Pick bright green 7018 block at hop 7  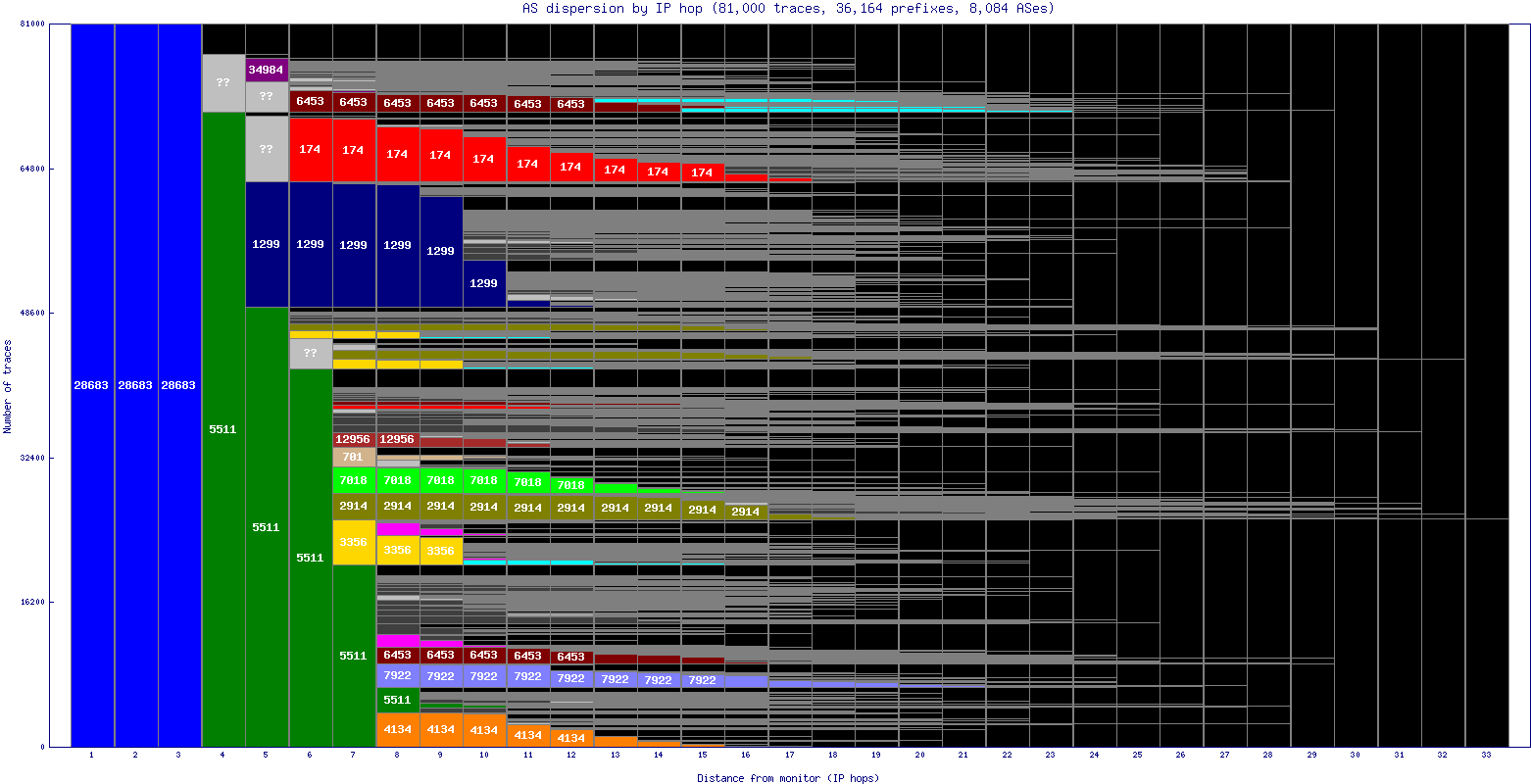(x=354, y=480)
